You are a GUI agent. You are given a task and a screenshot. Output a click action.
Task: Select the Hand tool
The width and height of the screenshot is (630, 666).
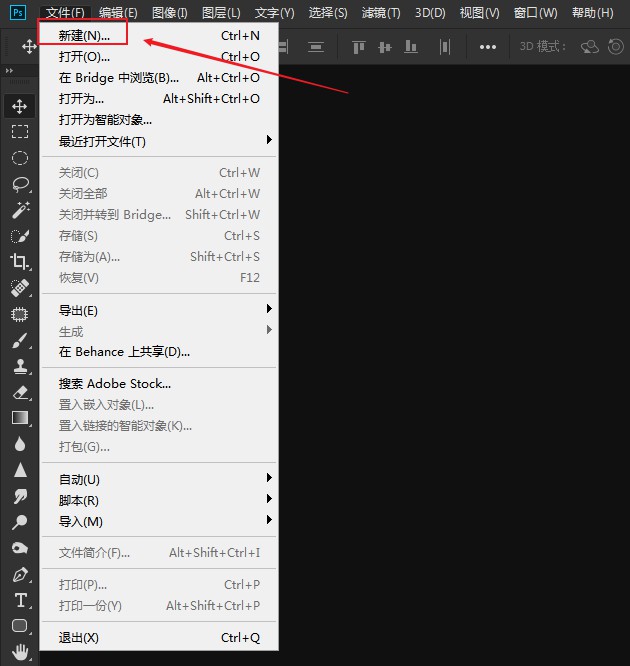20,652
